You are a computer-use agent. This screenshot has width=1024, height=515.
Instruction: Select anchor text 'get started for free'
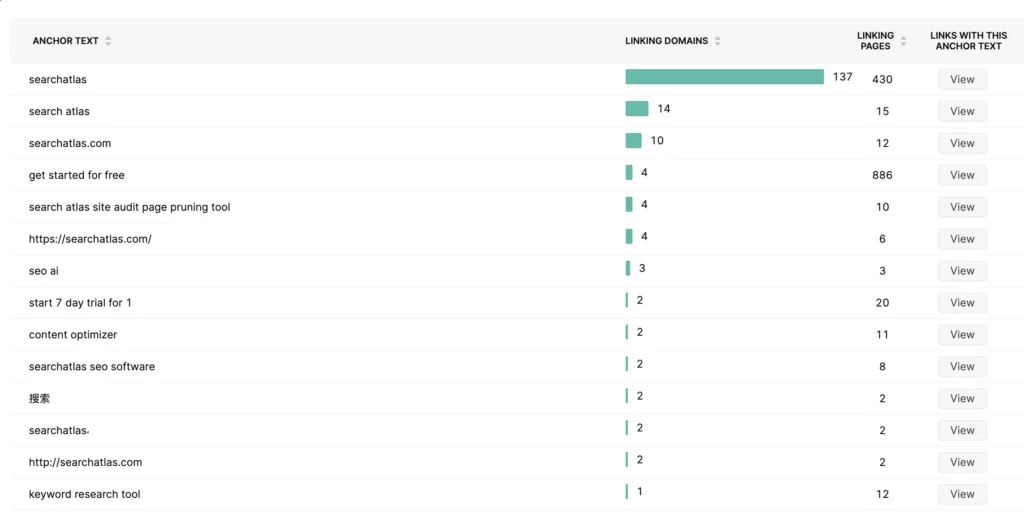point(76,175)
